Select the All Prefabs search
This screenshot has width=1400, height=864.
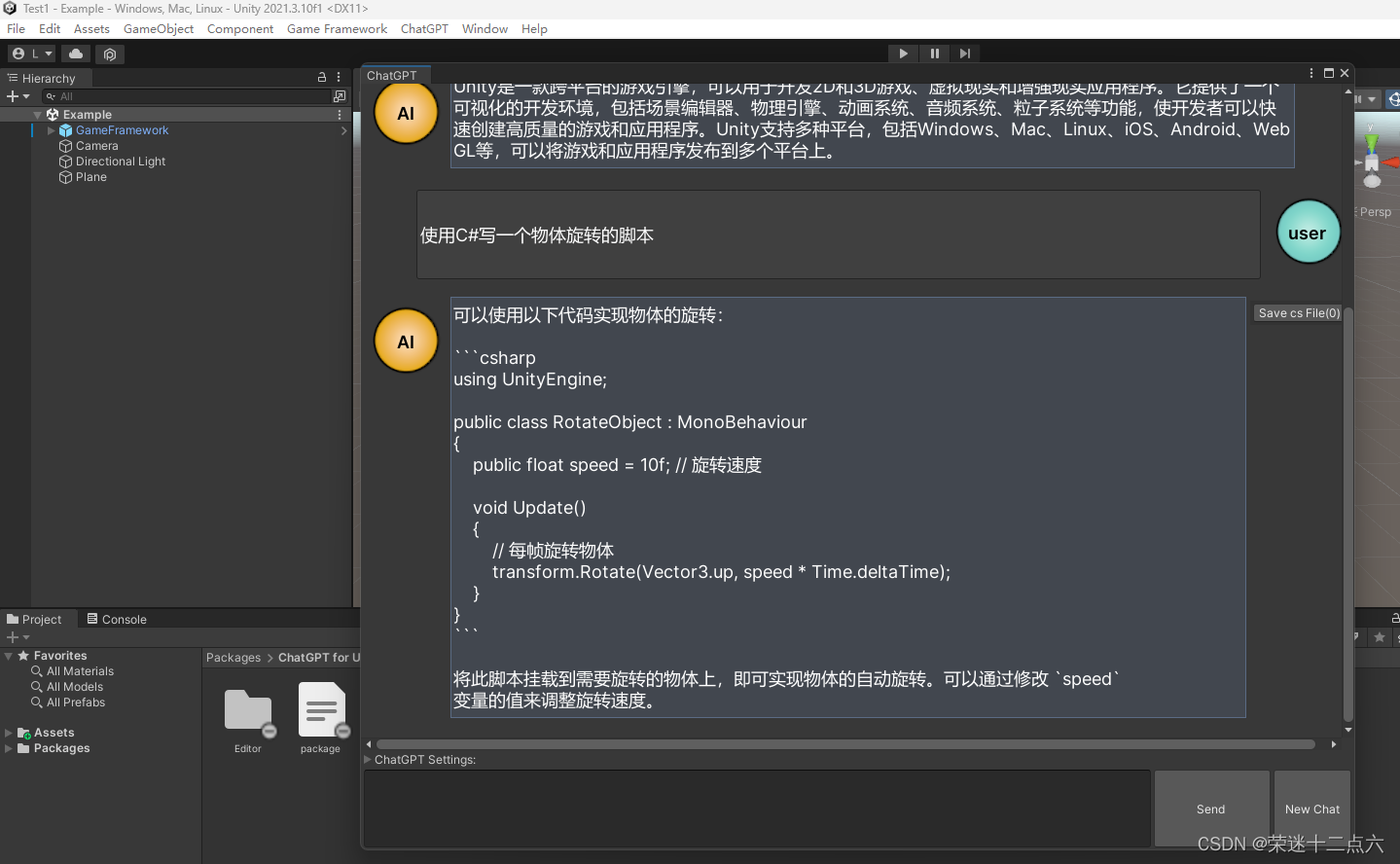pos(76,702)
